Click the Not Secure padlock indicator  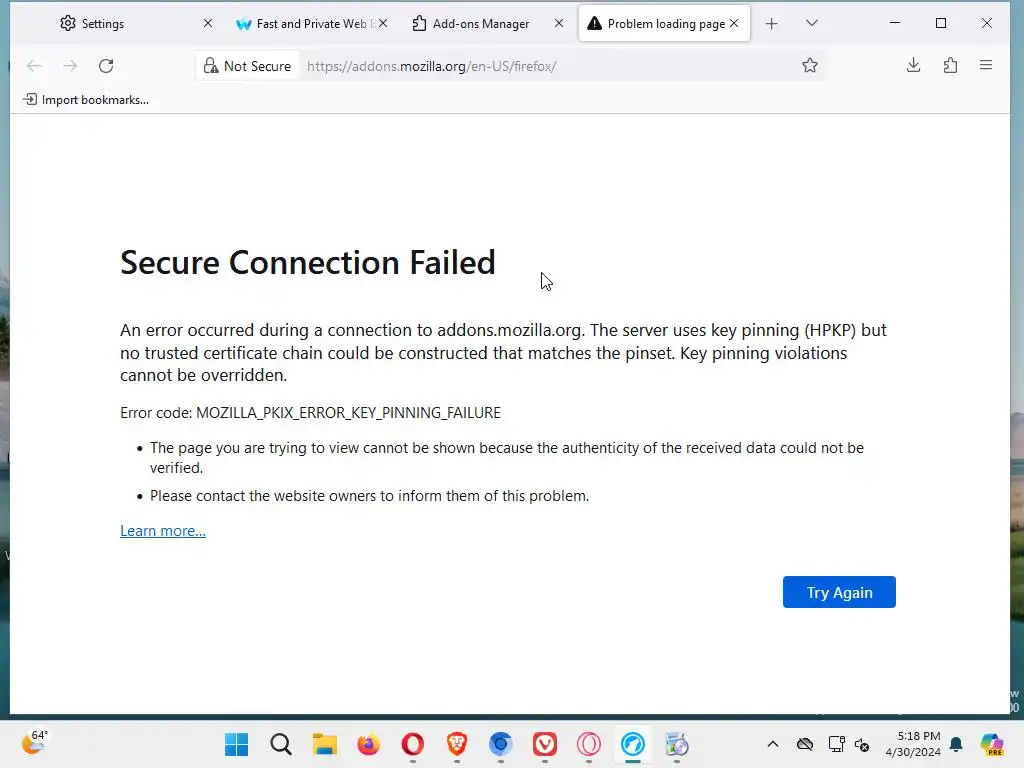(247, 66)
